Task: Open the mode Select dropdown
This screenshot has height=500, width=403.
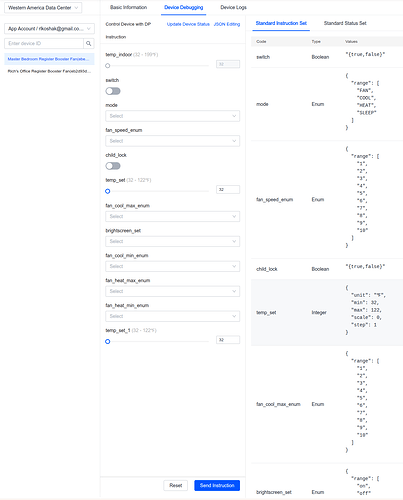Action: [172, 116]
